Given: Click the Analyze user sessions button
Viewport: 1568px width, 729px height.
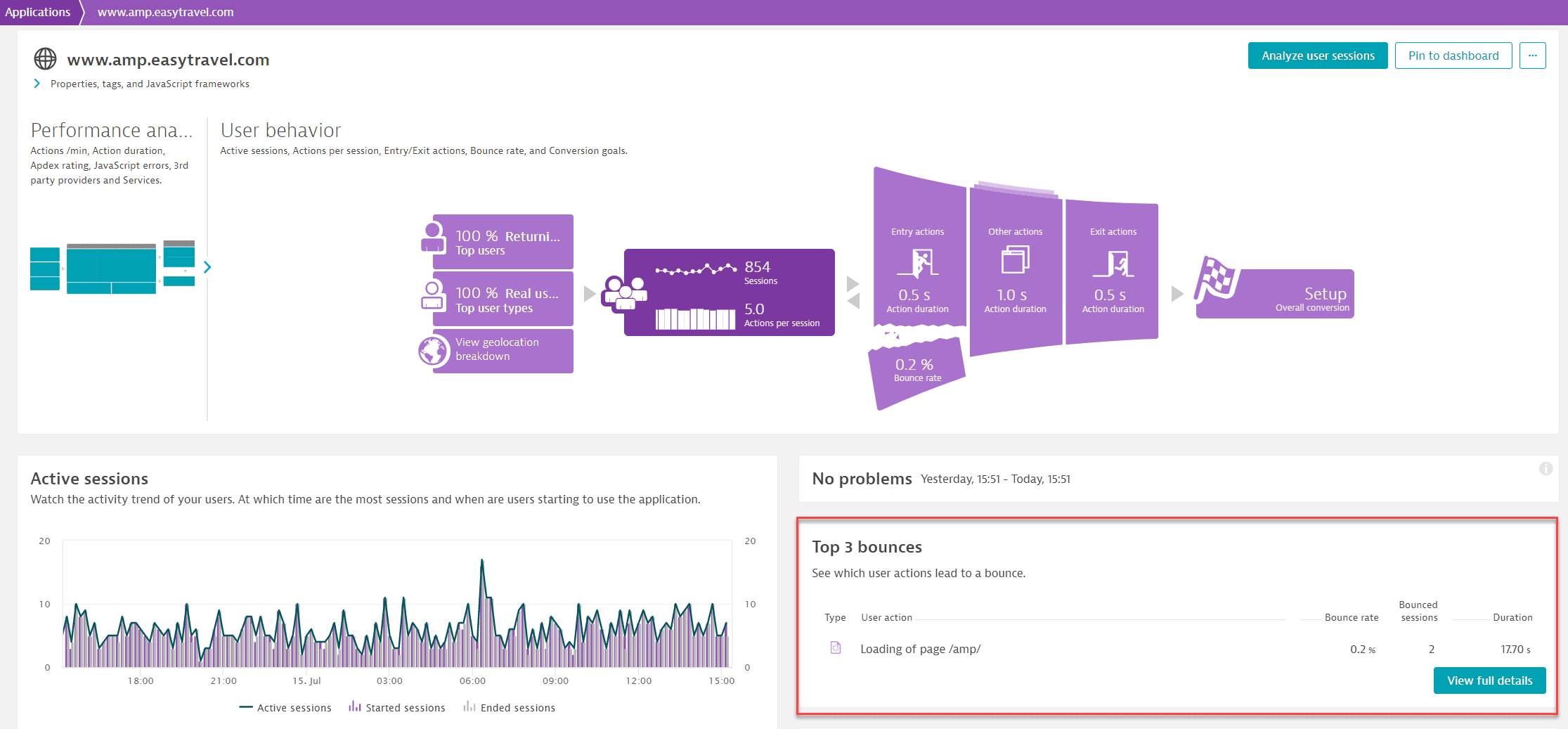Looking at the screenshot, I should pyautogui.click(x=1318, y=56).
